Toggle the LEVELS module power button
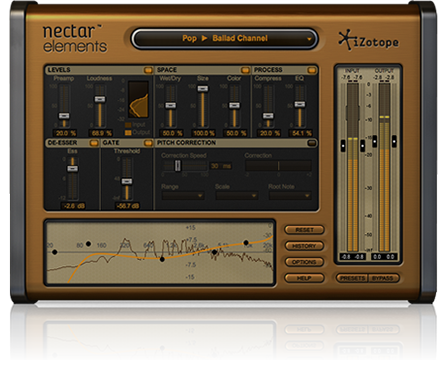 pos(148,70)
